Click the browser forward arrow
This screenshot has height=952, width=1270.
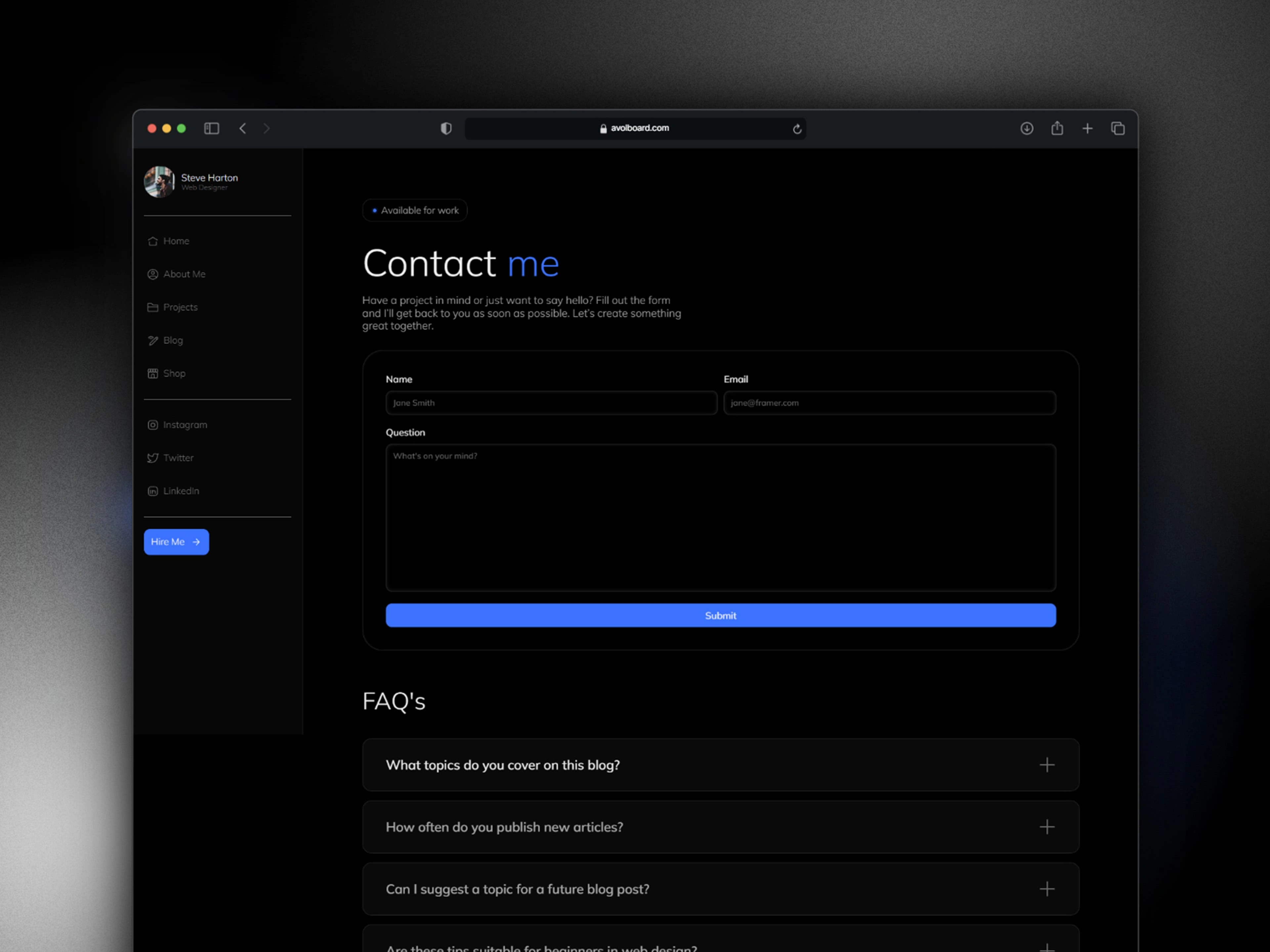[x=266, y=129]
